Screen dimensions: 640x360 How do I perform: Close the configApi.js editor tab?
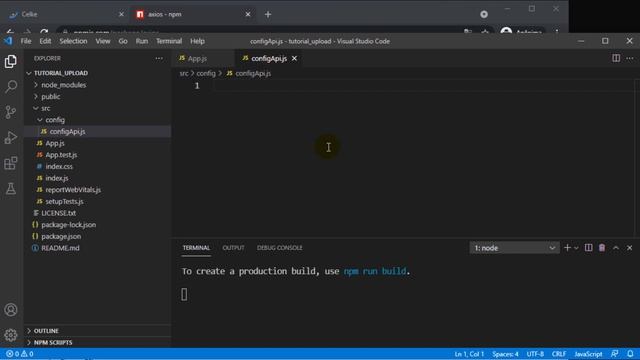(294, 58)
